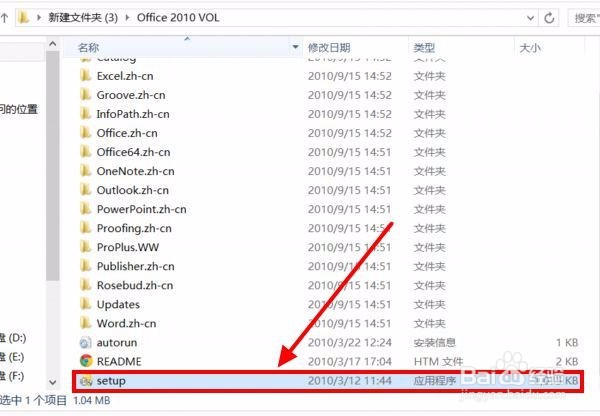Click the Word.zh-cn folder icon
This screenshot has height=416, width=600.
point(86,323)
